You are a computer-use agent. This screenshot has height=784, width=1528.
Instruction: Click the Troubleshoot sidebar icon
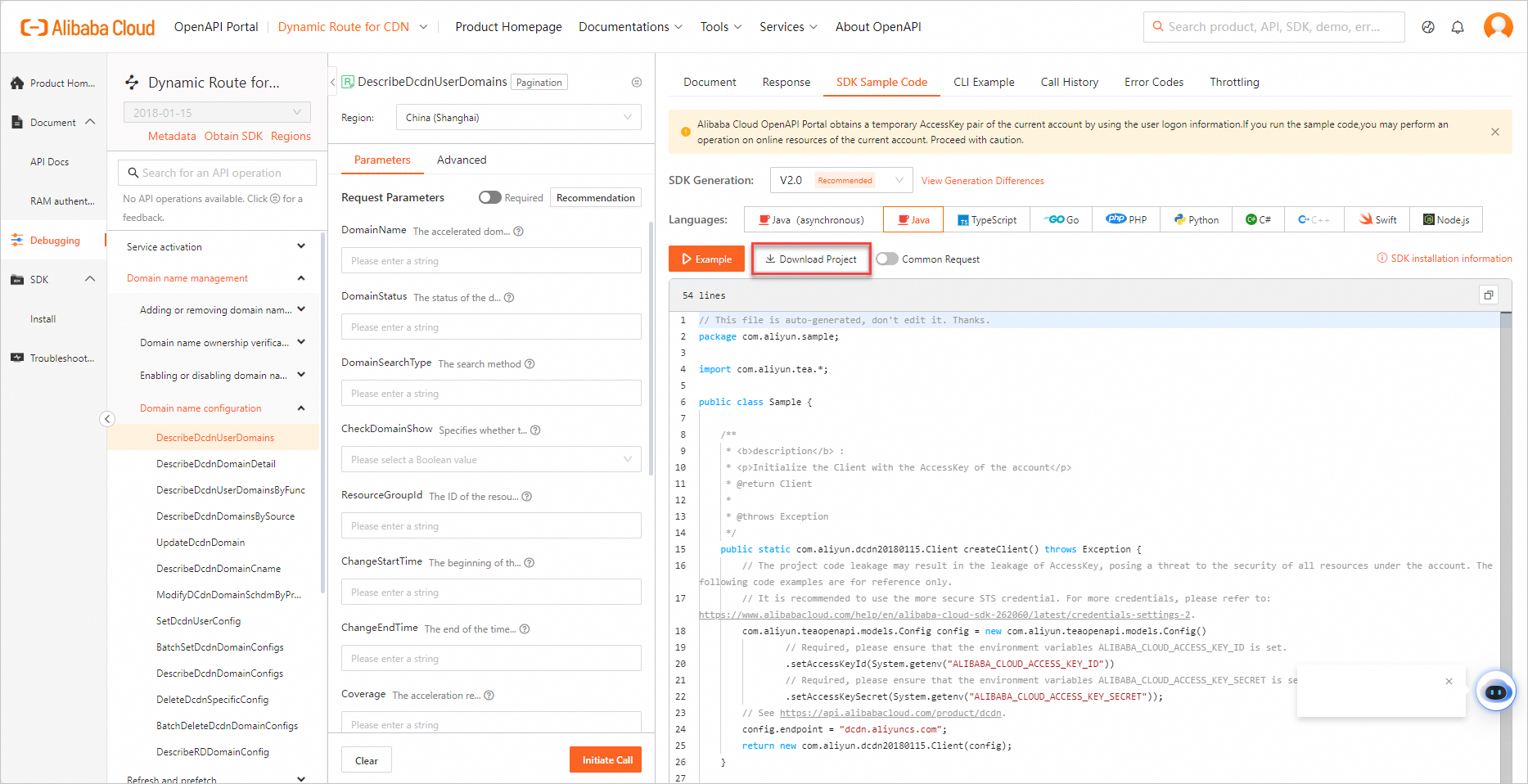pyautogui.click(x=17, y=358)
